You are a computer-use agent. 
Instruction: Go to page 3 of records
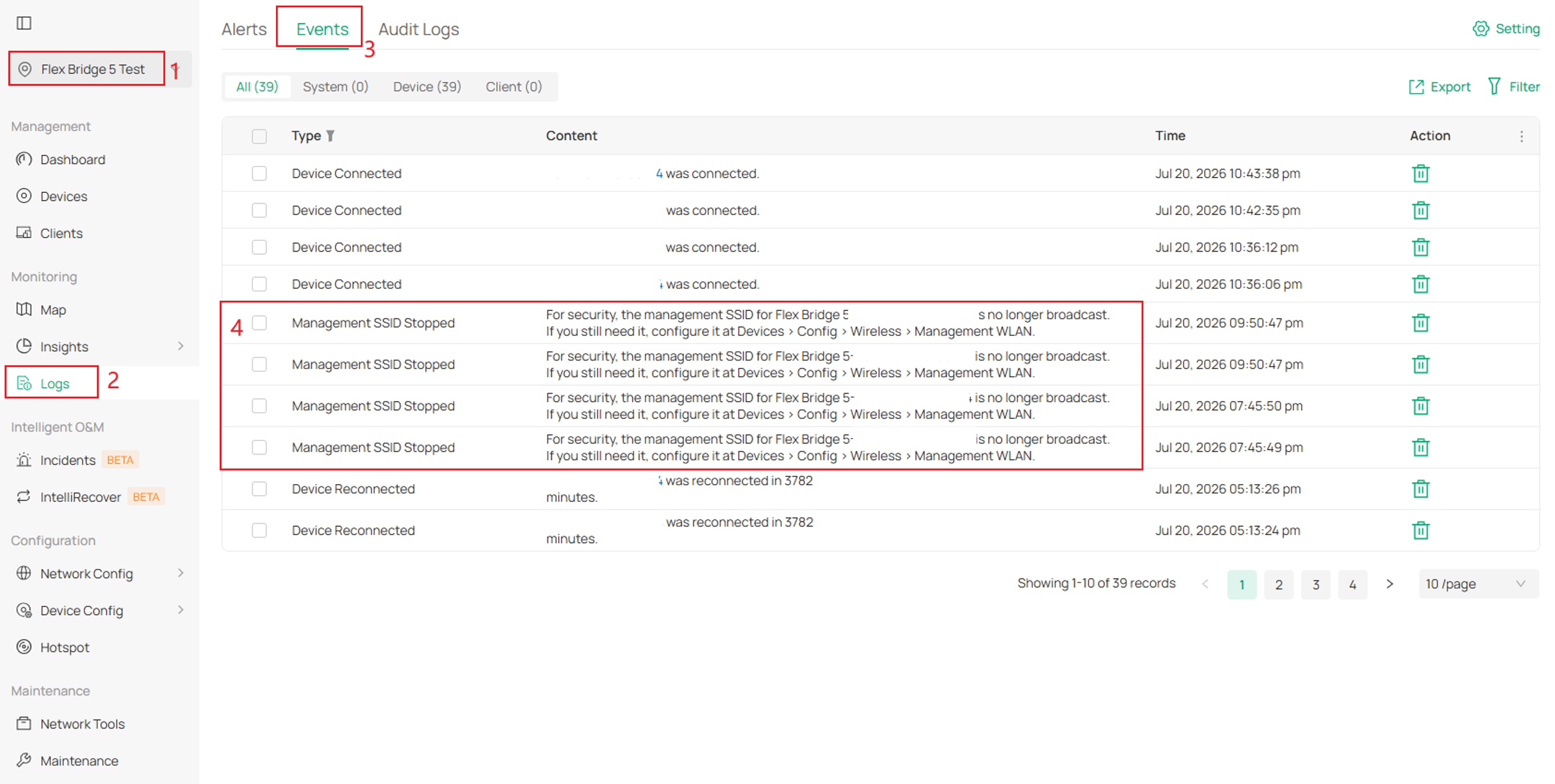[x=1316, y=584]
